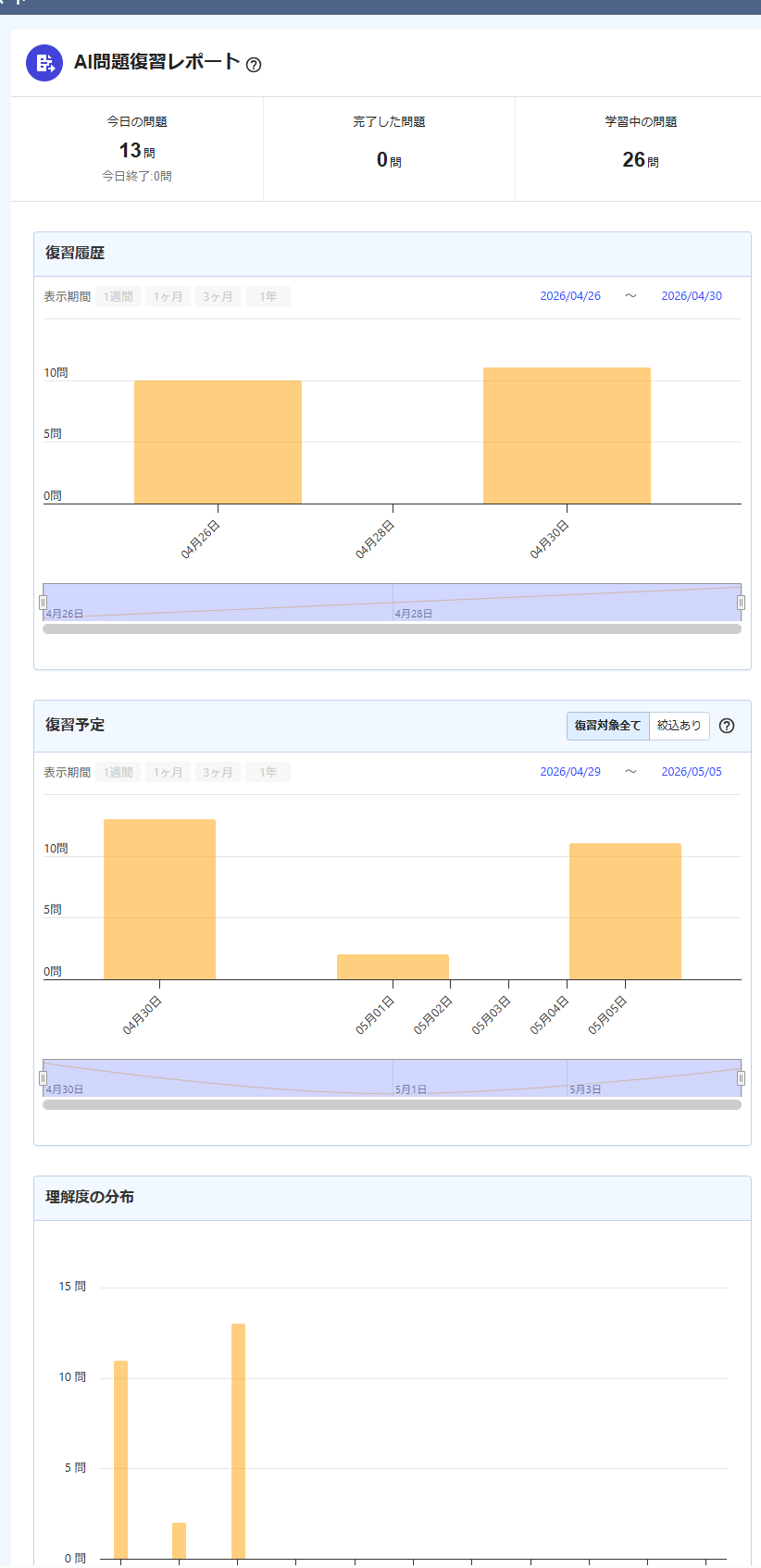Viewport: 761px width, 1568px height.
Task: Open help icon next to AI問題復習レポート title
Action: pyautogui.click(x=254, y=65)
